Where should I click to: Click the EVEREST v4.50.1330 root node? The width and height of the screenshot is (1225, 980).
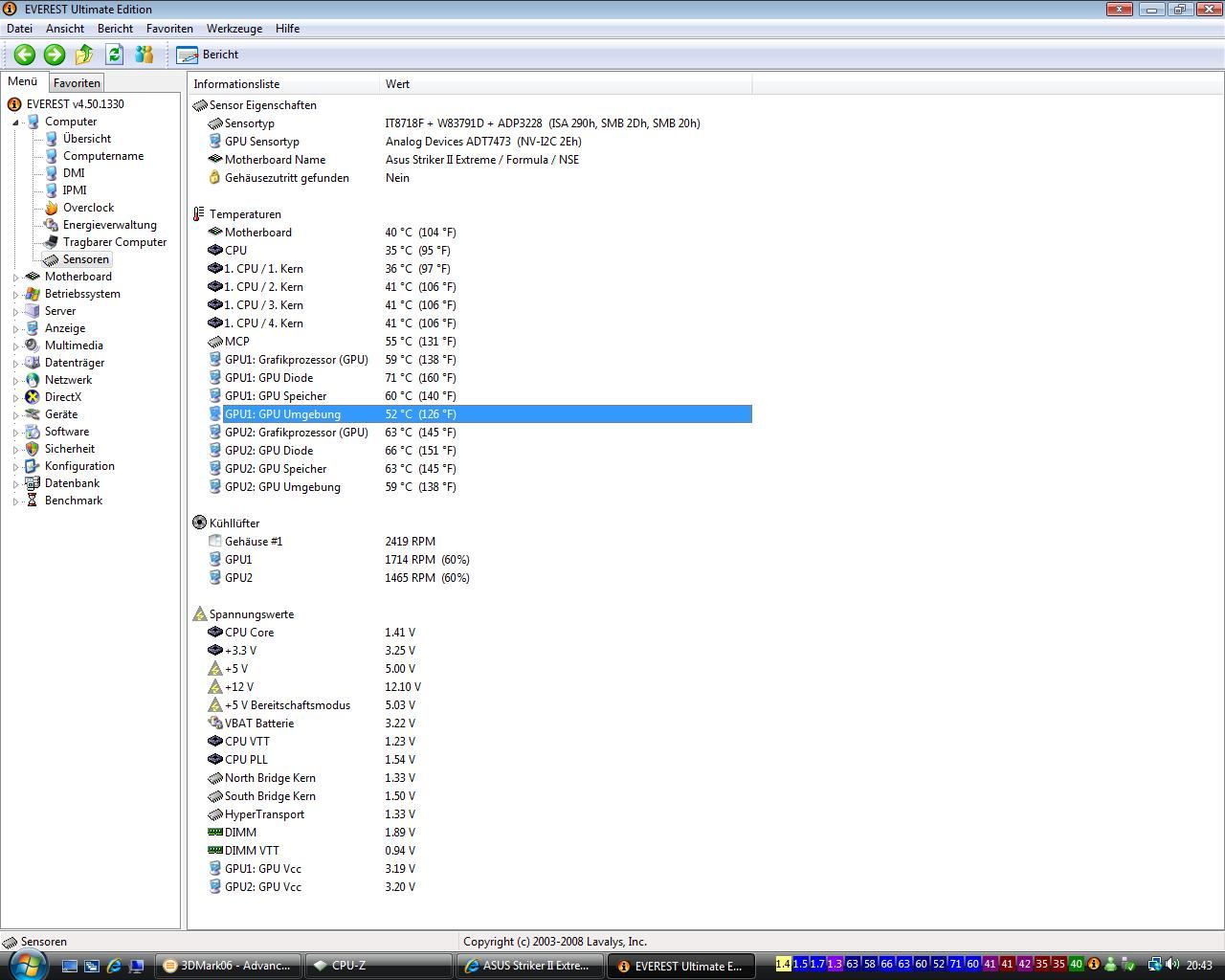(75, 104)
